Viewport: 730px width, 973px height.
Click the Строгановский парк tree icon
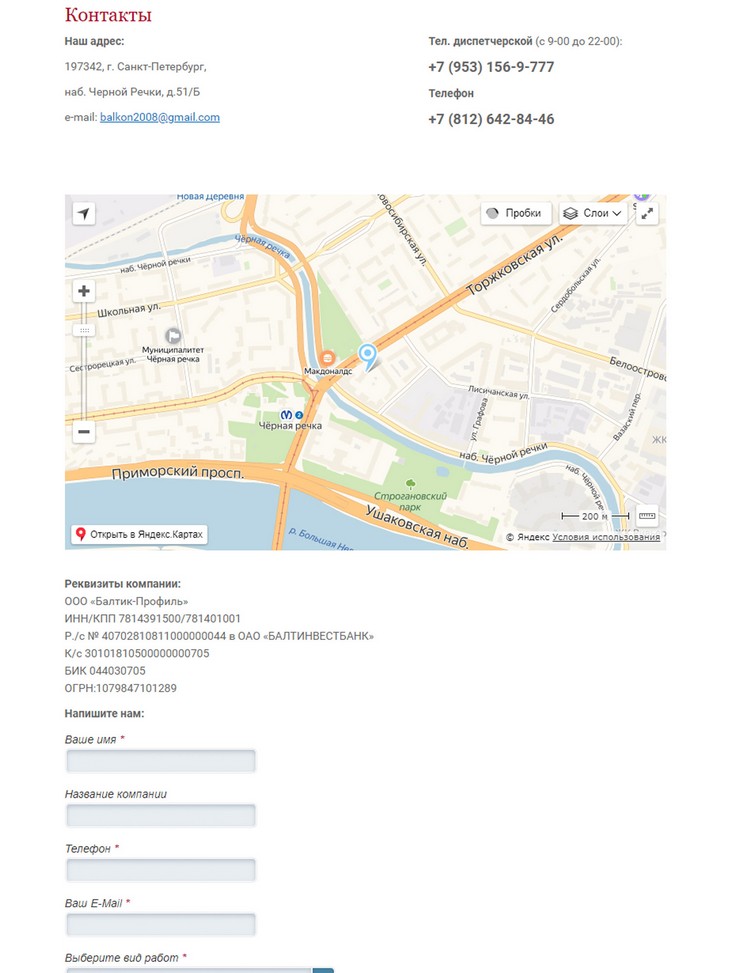(410, 484)
